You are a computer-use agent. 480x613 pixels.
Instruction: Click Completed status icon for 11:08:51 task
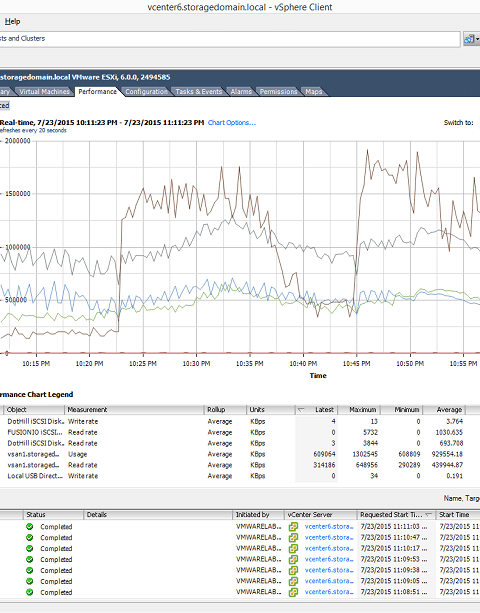pos(30,592)
